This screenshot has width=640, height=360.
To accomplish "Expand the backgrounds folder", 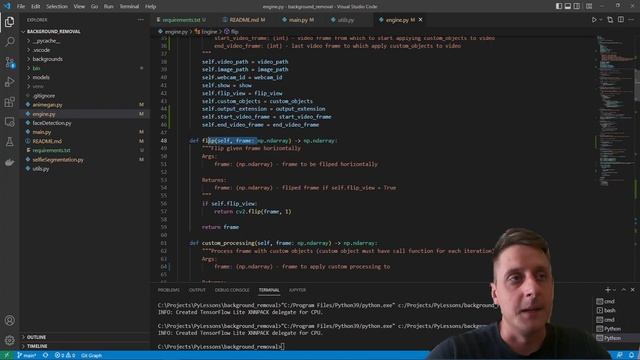I will point(47,59).
